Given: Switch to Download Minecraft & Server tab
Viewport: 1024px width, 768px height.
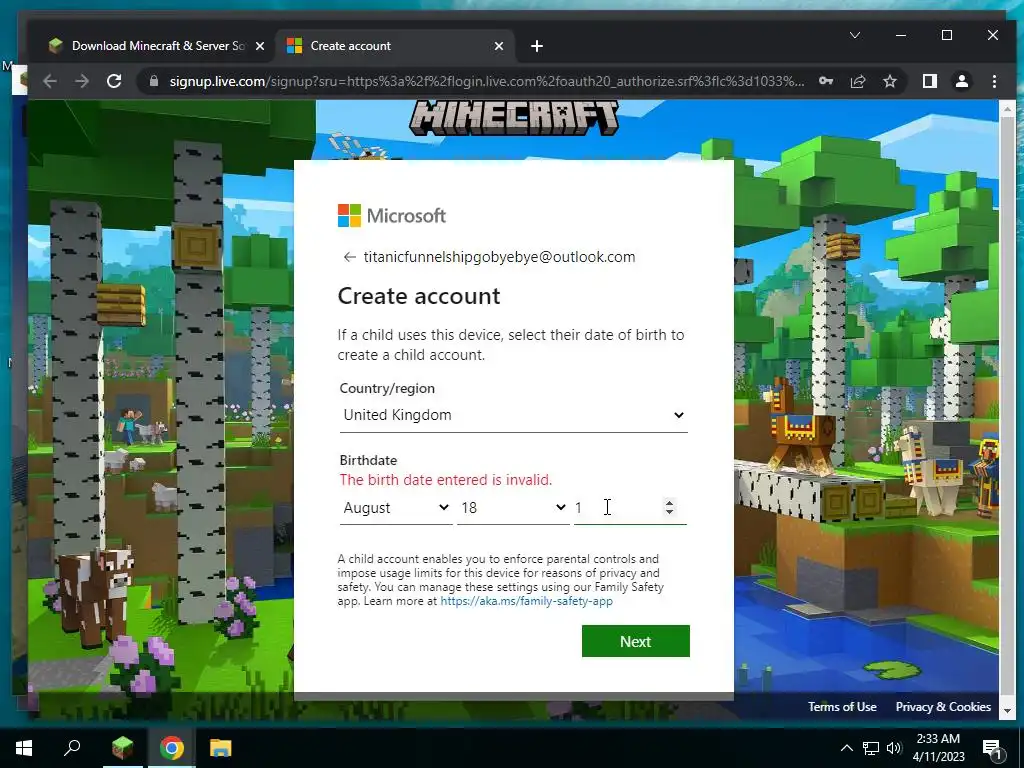Looking at the screenshot, I should [x=157, y=46].
